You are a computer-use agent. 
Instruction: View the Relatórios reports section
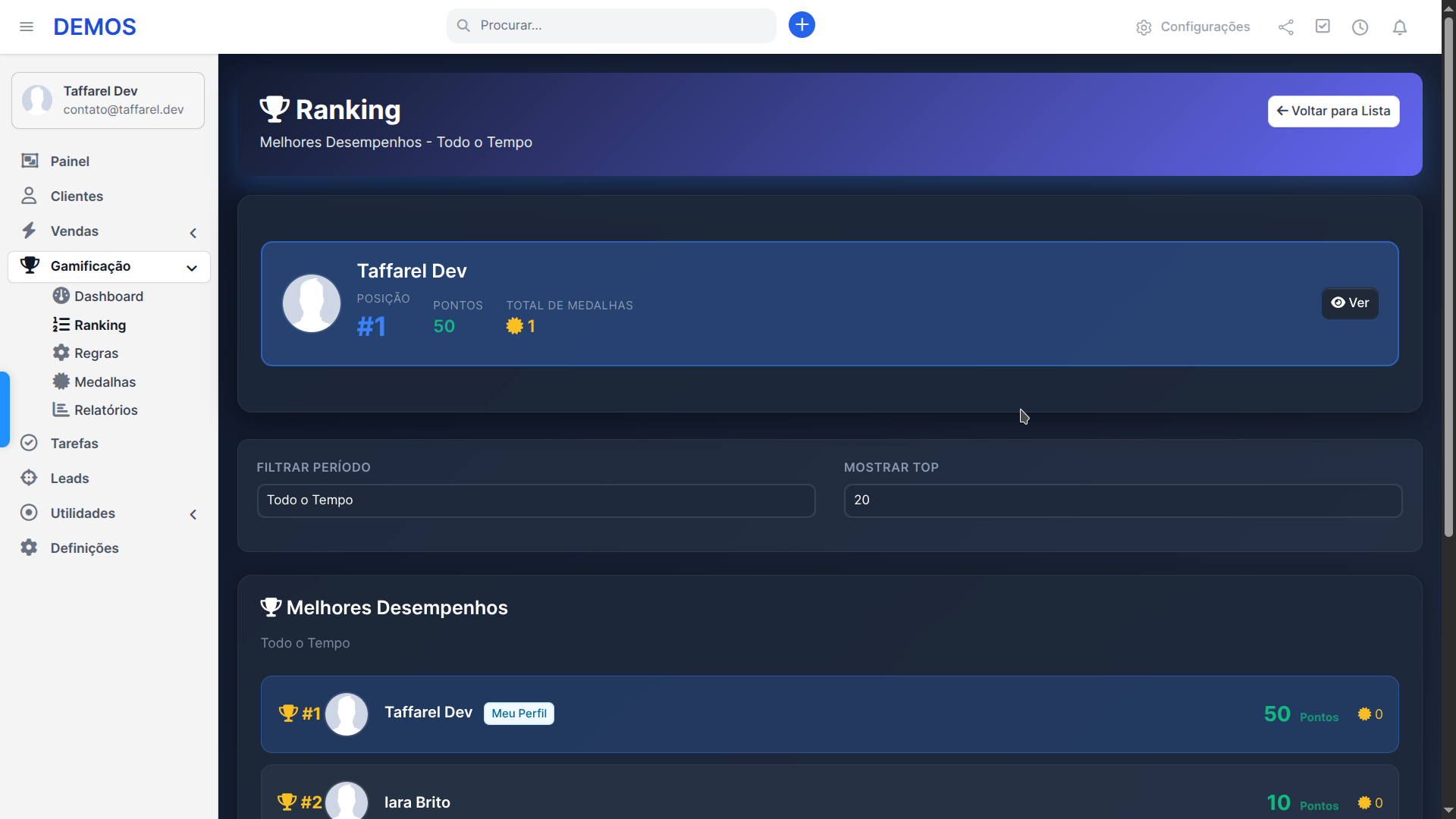click(106, 409)
